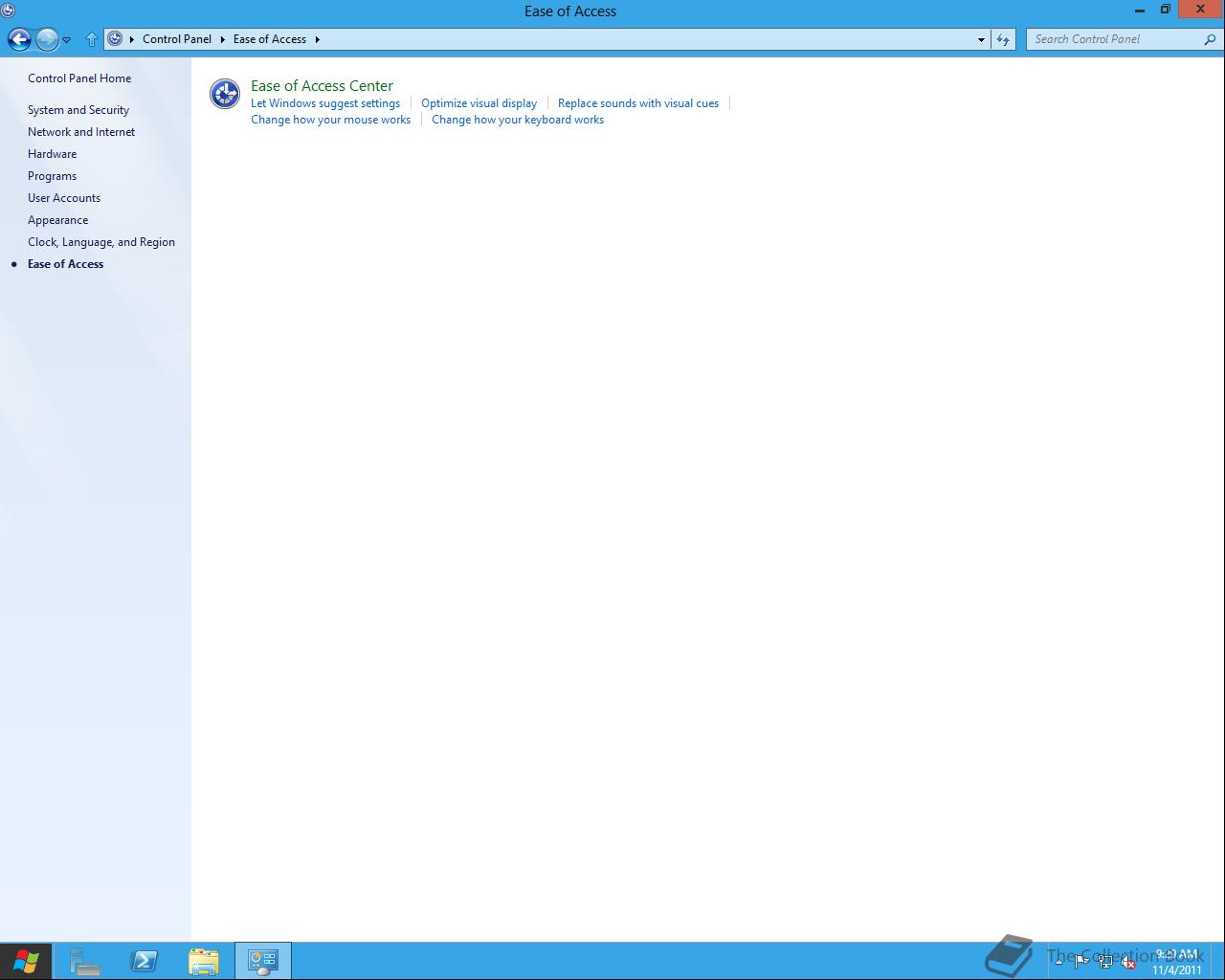Screen dimensions: 1225x980
Task: Open the Ease of Access Center heading link
Action: [x=322, y=86]
